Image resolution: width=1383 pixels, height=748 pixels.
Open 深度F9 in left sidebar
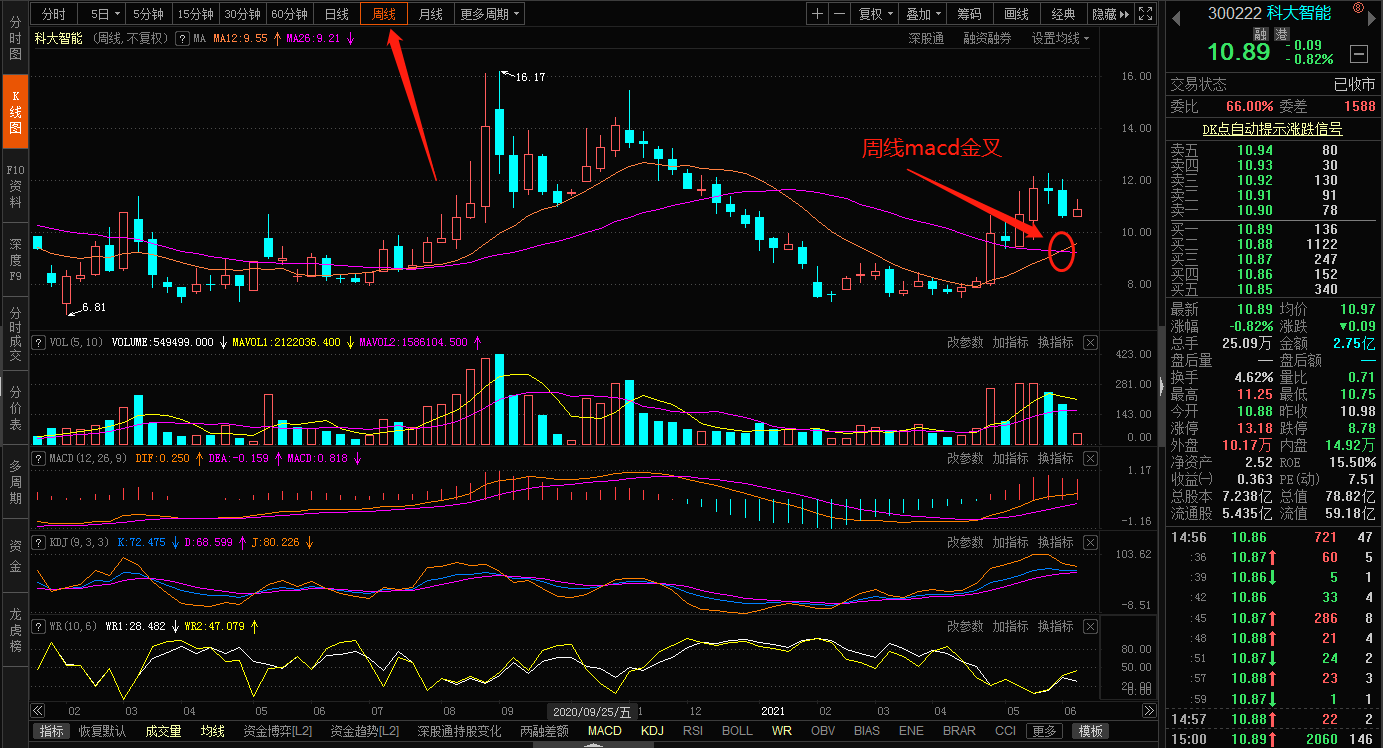coord(15,260)
